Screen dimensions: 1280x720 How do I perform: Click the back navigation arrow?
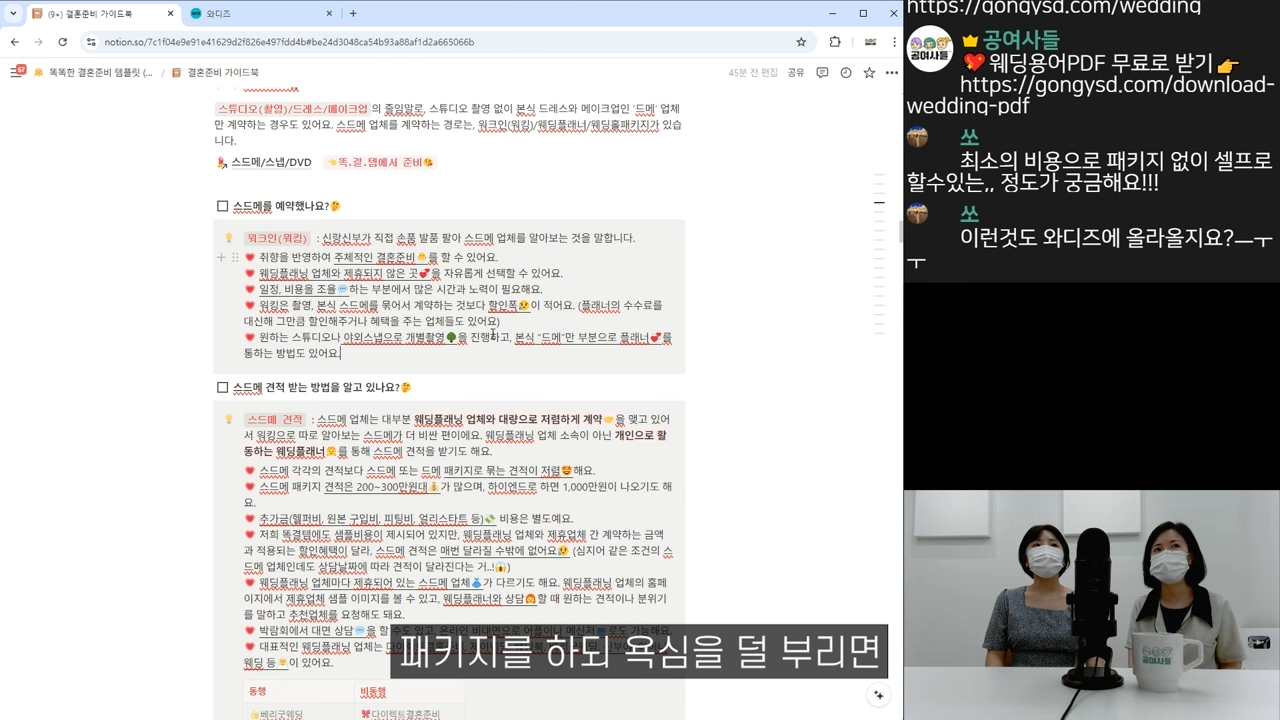click(x=14, y=41)
